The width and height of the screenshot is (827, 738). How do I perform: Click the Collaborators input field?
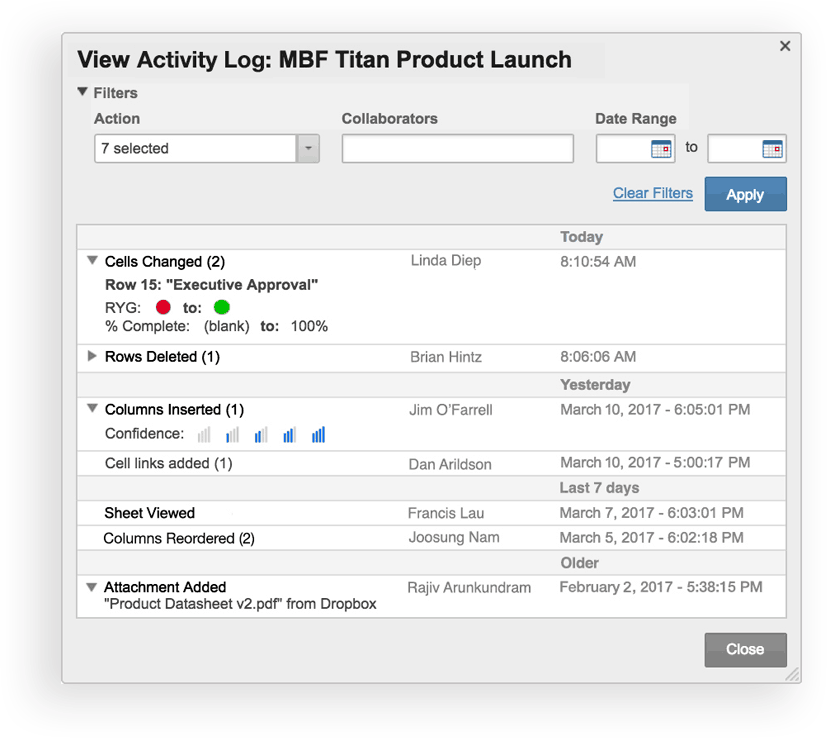coord(457,149)
